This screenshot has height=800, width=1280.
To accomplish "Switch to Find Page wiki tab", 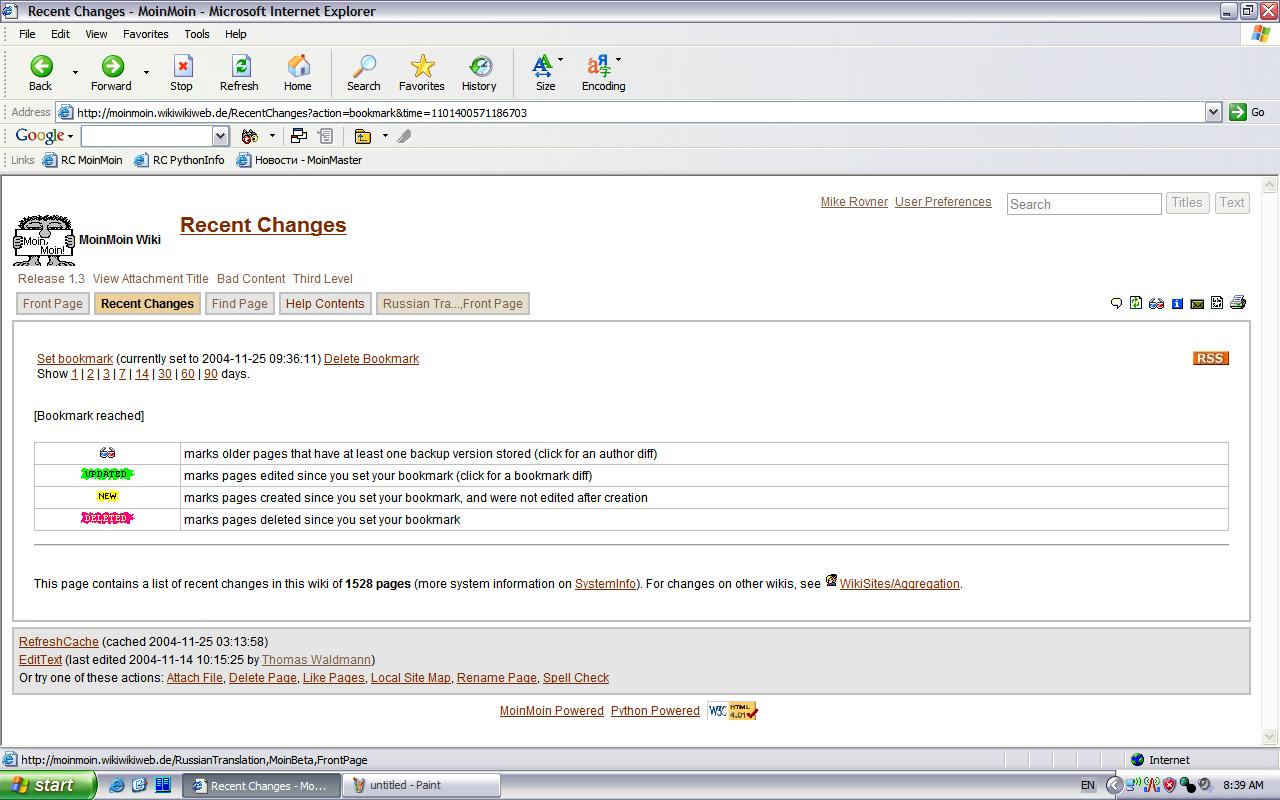I will coord(240,304).
